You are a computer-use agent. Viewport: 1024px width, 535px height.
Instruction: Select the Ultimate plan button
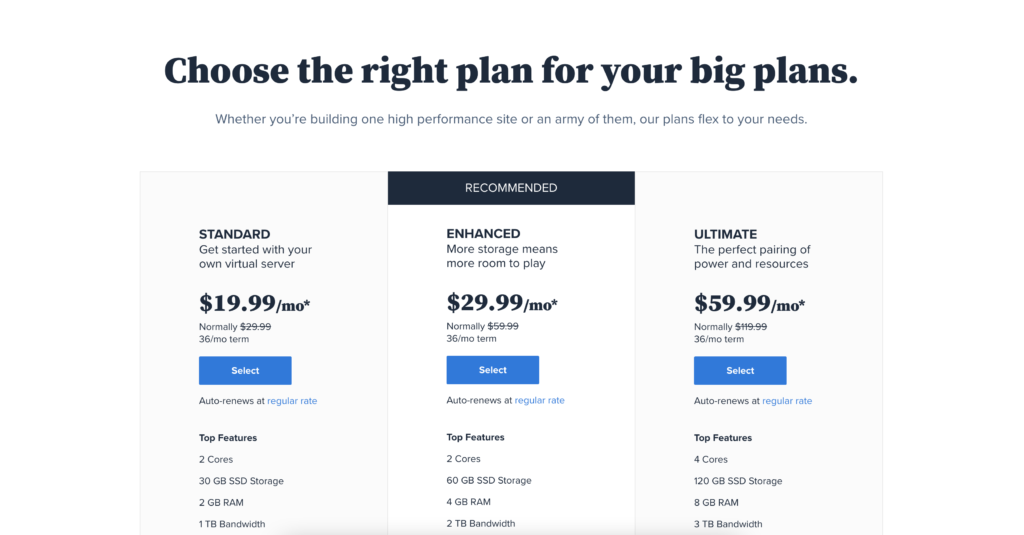tap(740, 370)
